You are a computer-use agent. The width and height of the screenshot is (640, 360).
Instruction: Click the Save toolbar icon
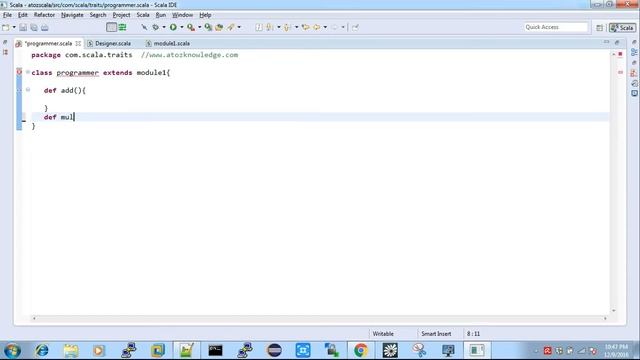pyautogui.click(x=23, y=27)
